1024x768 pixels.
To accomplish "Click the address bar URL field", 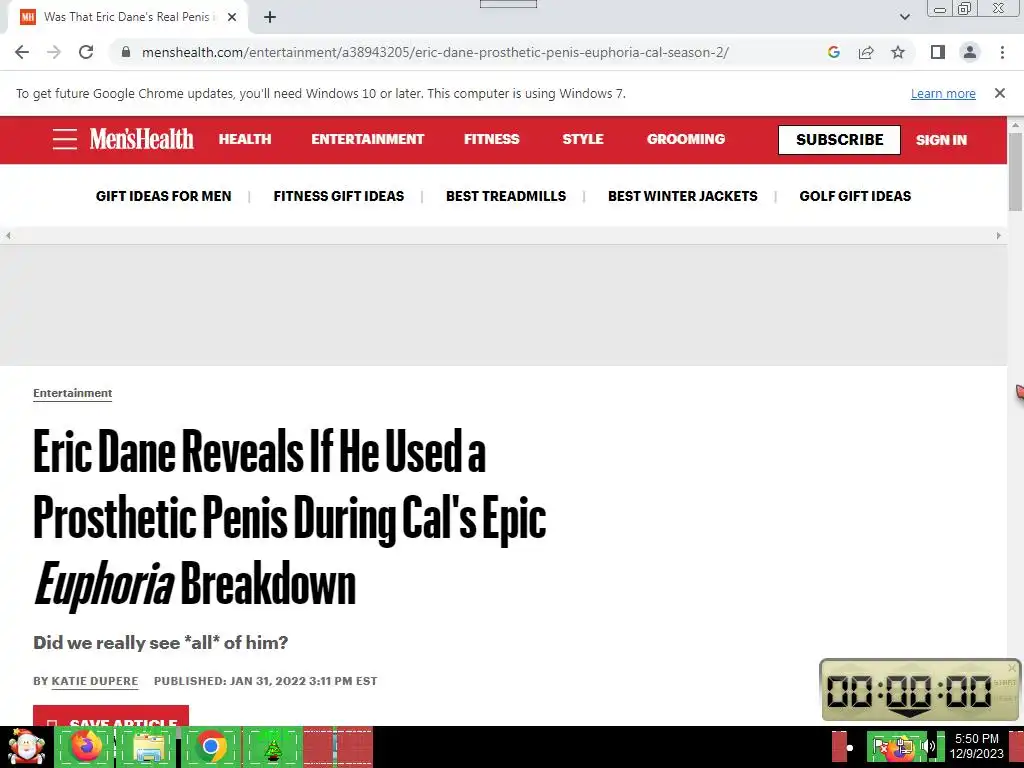I will pyautogui.click(x=435, y=52).
